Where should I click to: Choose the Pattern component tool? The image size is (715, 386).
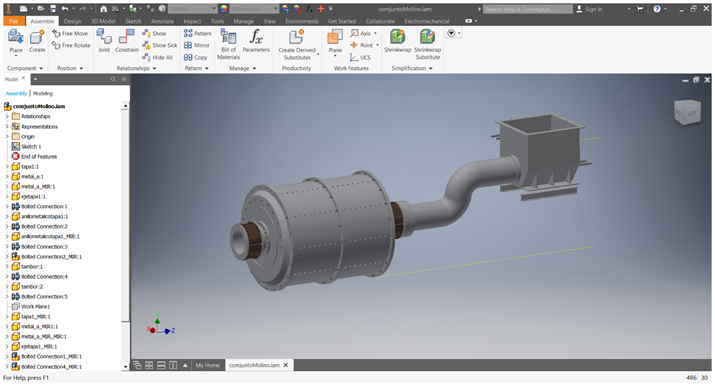tap(197, 33)
